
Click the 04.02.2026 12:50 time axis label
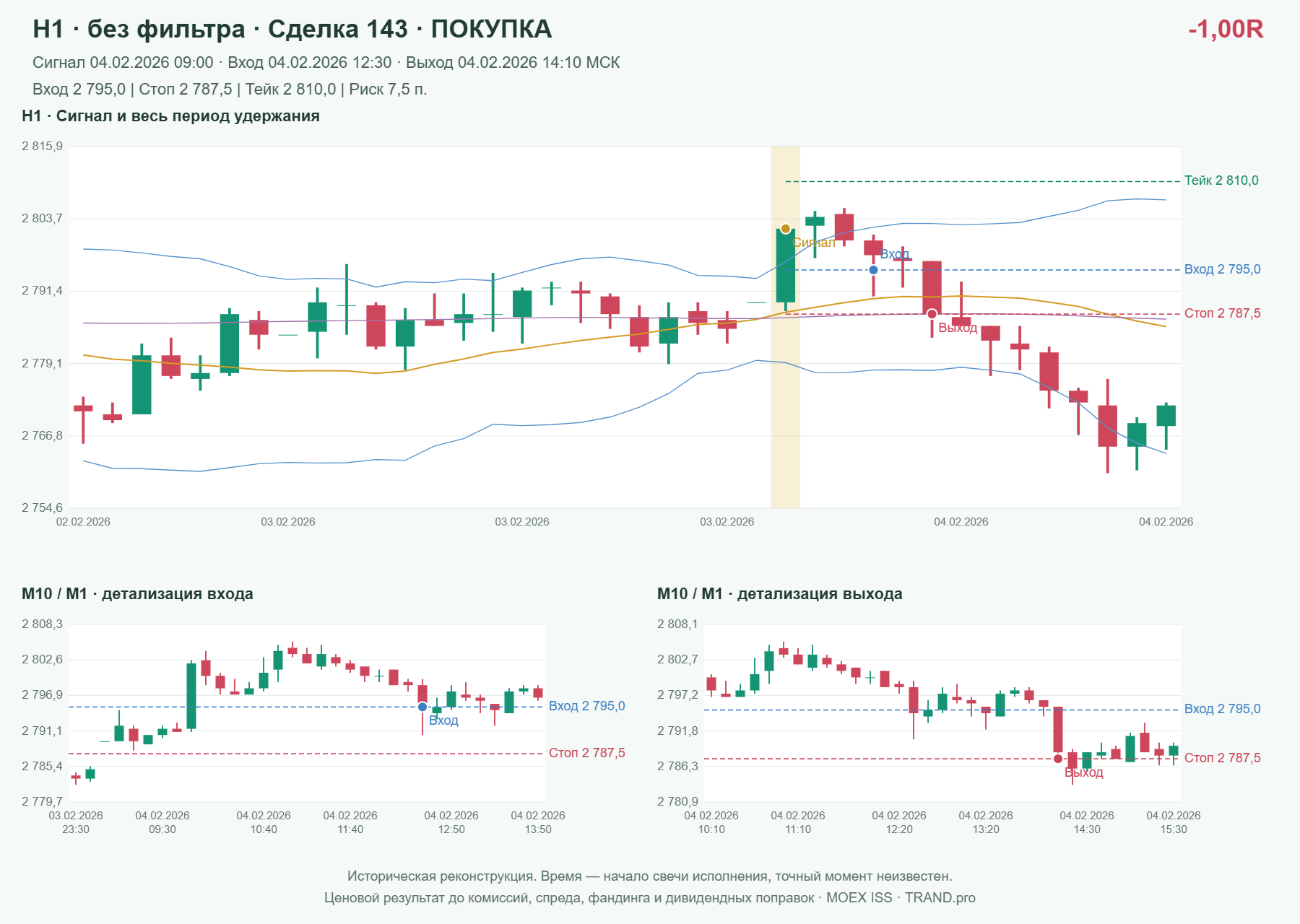click(451, 822)
